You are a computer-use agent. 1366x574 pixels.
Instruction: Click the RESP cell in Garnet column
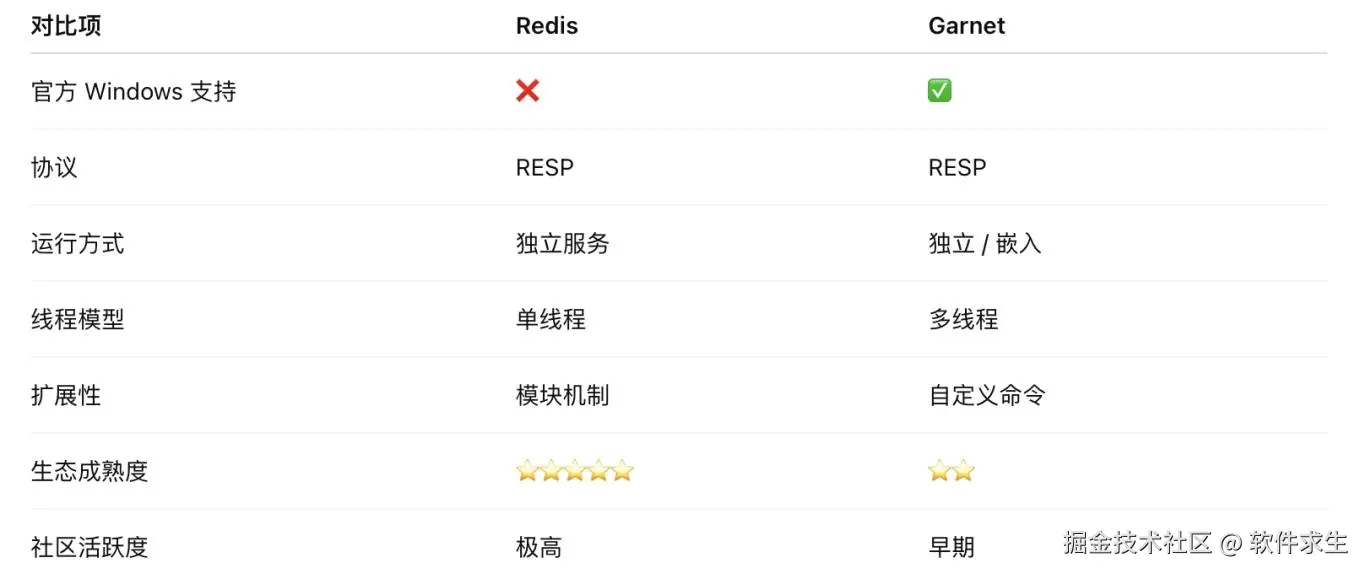coord(957,168)
